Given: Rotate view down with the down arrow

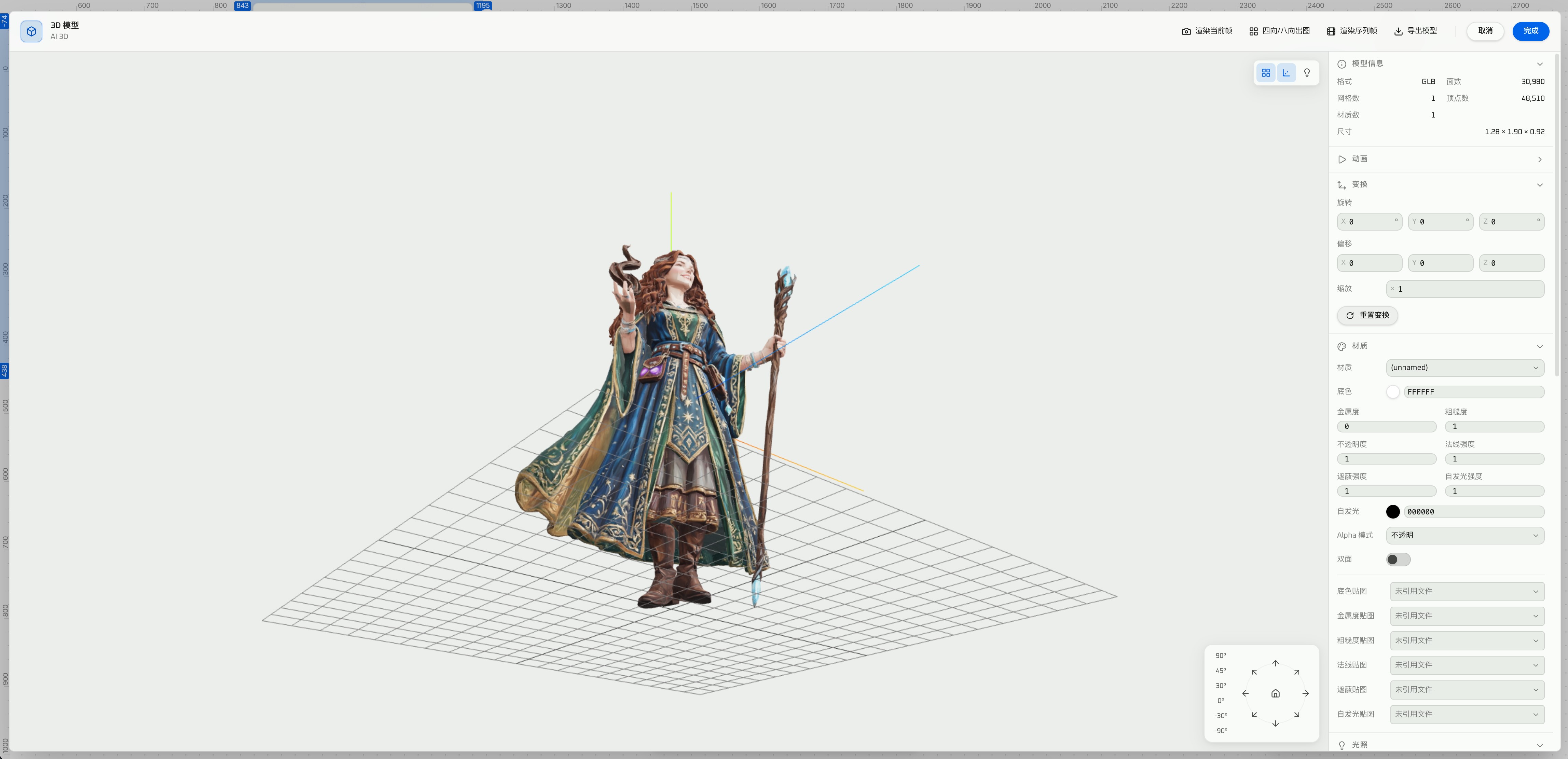Looking at the screenshot, I should pyautogui.click(x=1275, y=724).
